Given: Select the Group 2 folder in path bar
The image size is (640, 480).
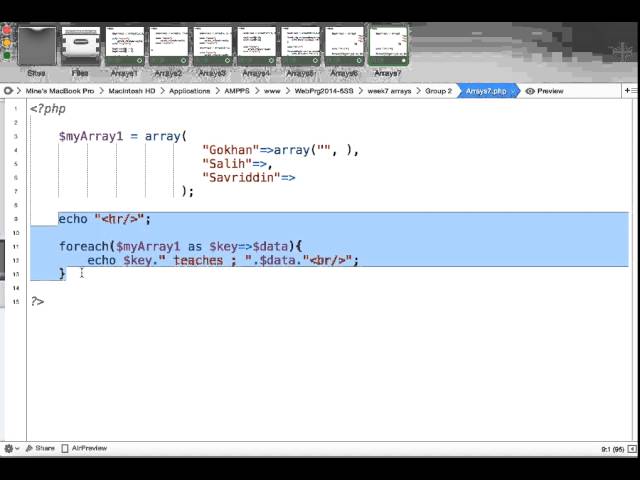Looking at the screenshot, I should [x=438, y=91].
